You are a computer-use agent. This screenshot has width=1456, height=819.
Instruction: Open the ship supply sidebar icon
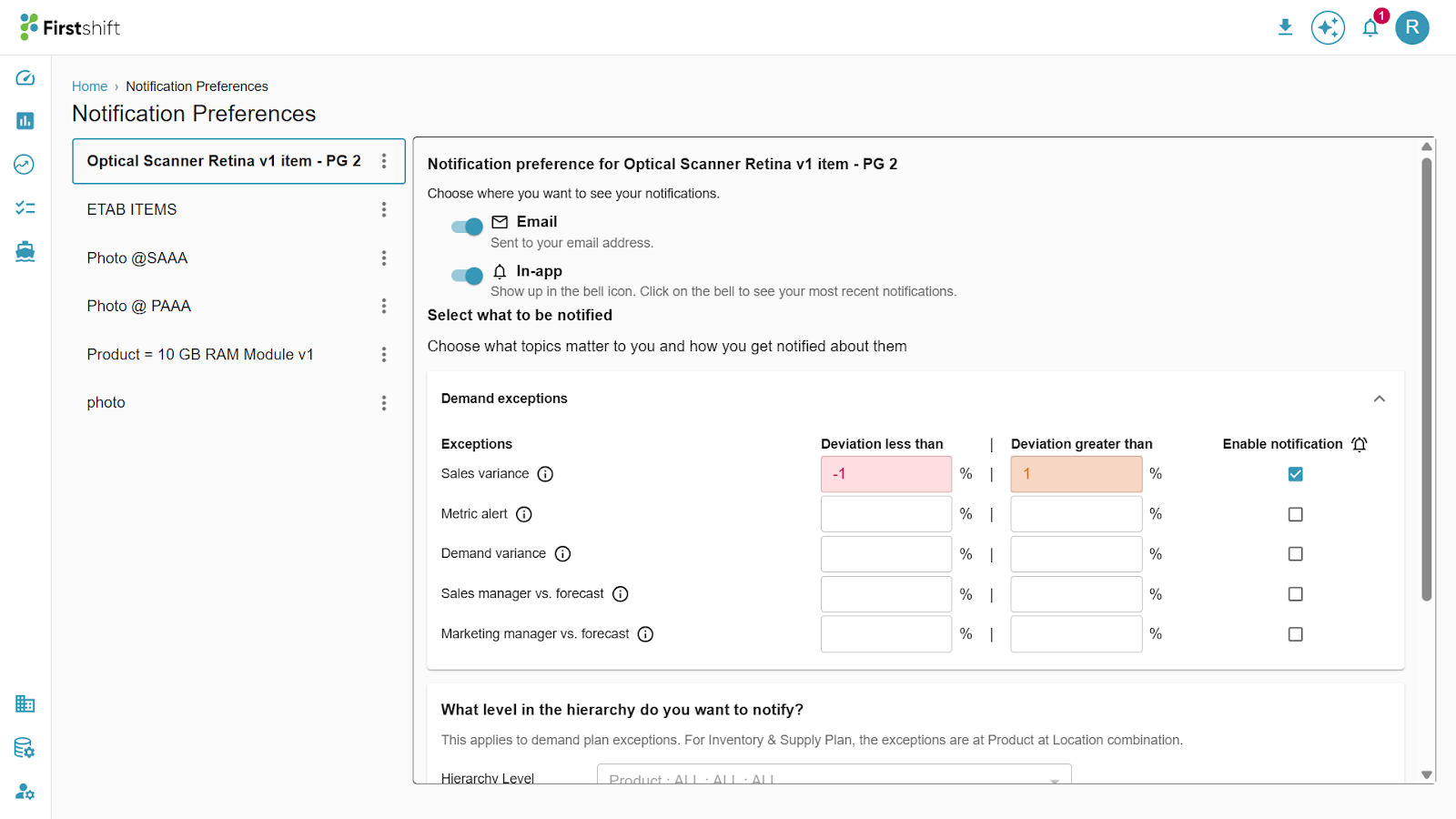coord(25,251)
